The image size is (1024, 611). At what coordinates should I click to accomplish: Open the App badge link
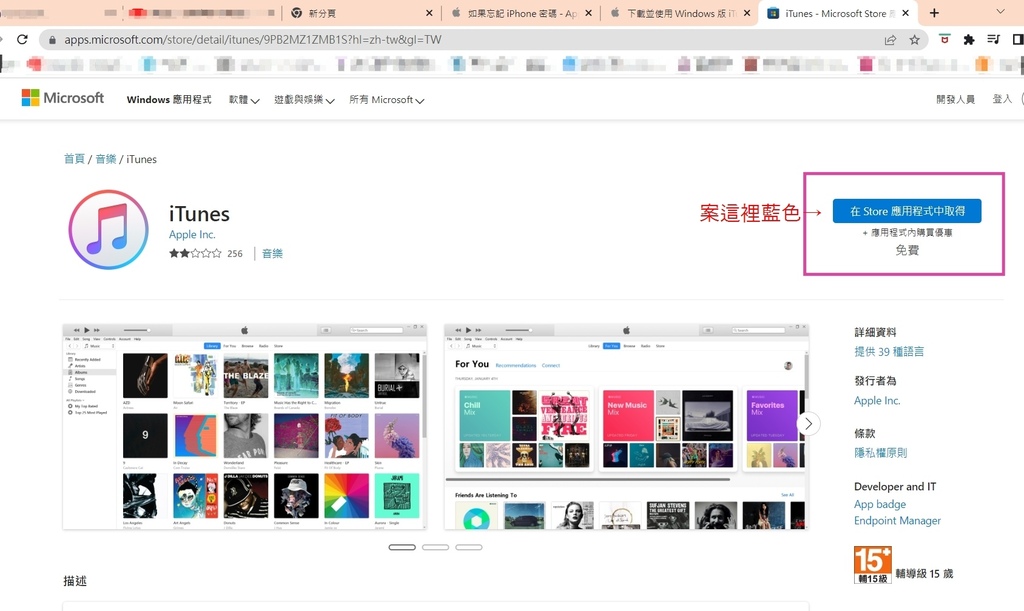[x=880, y=504]
